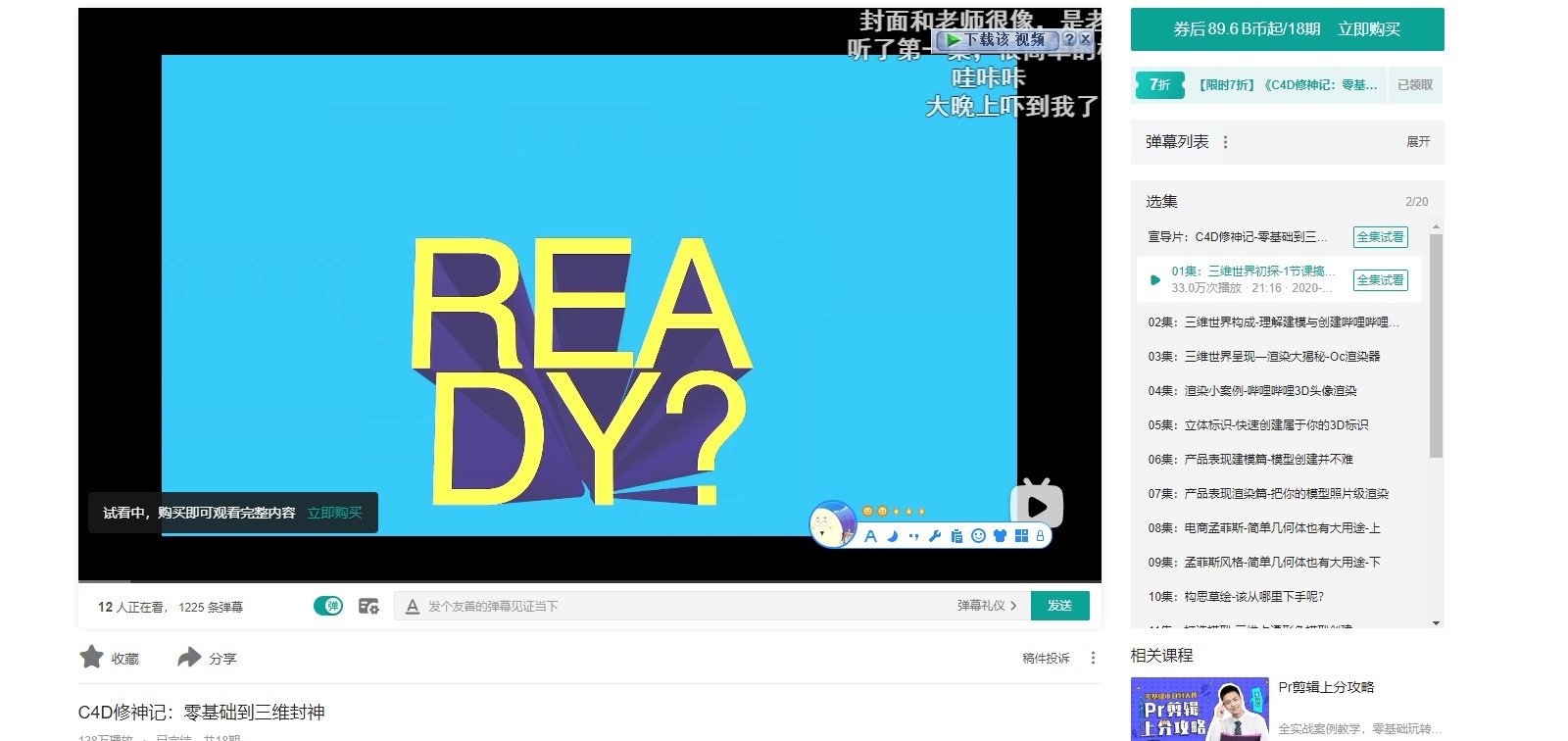Click the playing indicator on 01集 row
The image size is (1568, 741).
pos(1155,280)
